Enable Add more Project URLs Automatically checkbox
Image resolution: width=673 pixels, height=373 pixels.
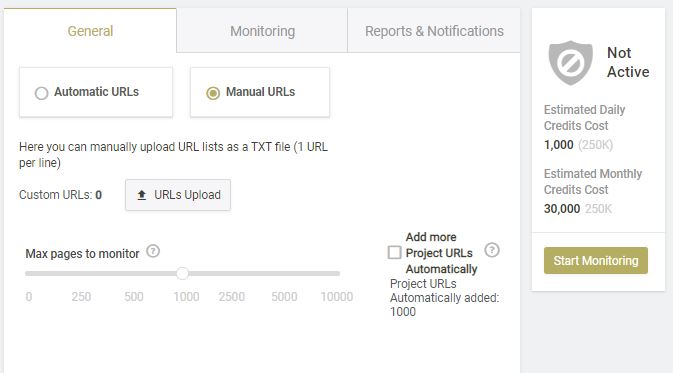(x=394, y=252)
